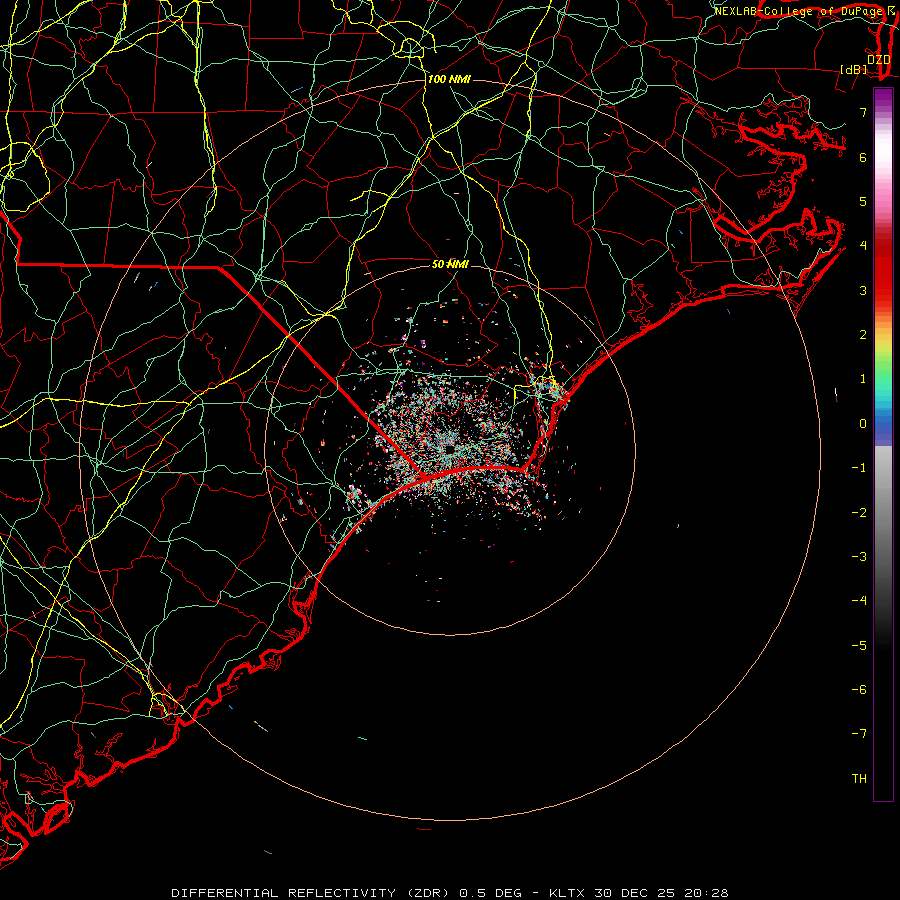
Task: Click the -4 value on color scale
Action: coord(859,601)
